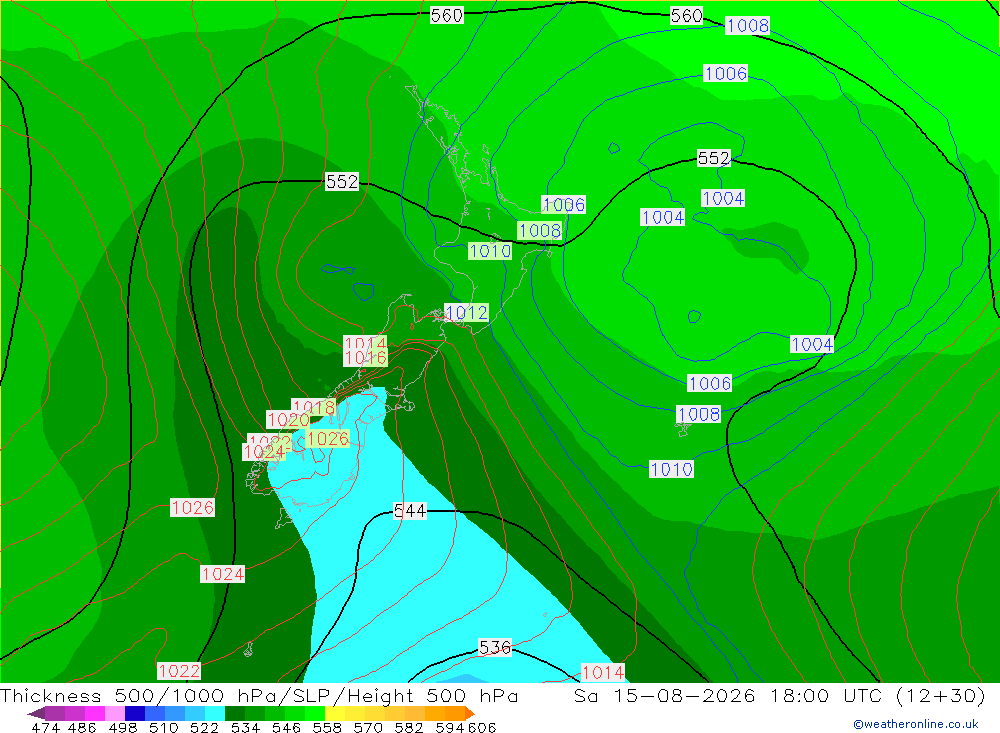1000x733 pixels.
Task: Click the orange right arrow tip of legend
Action: click(470, 713)
